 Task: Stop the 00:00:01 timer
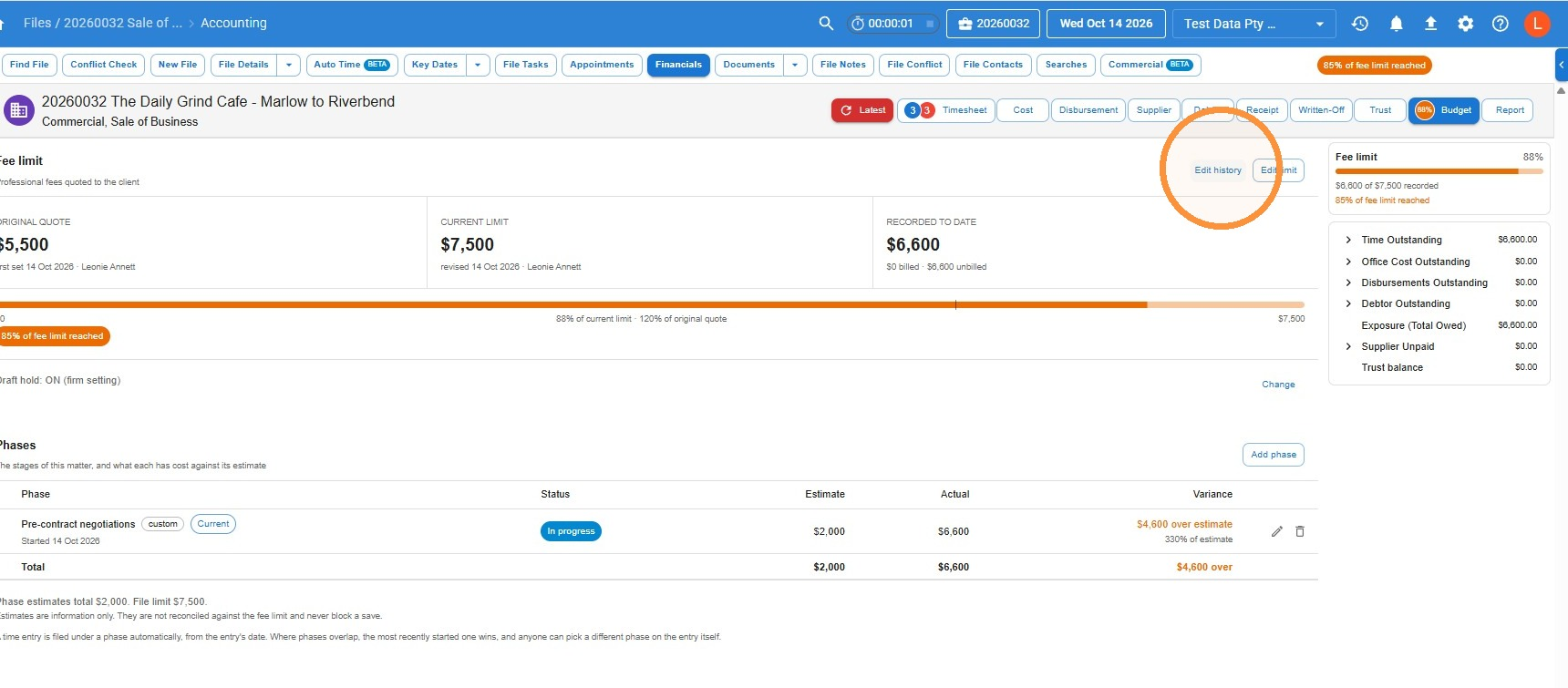929,24
